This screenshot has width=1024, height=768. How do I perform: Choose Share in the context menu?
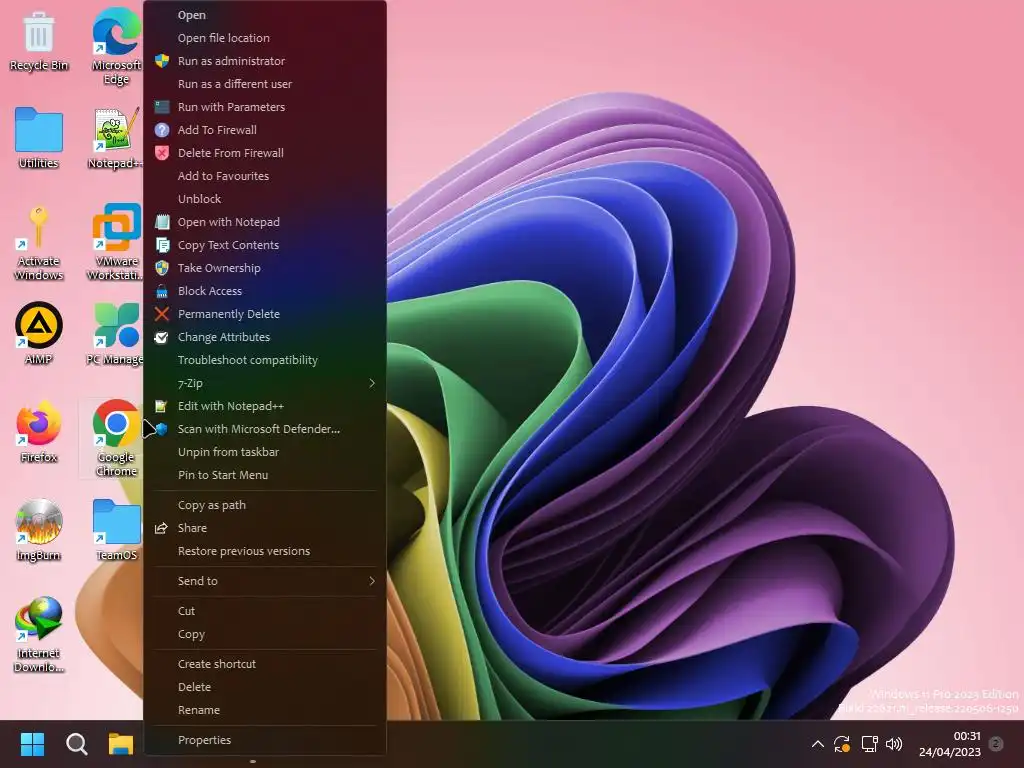point(264,528)
